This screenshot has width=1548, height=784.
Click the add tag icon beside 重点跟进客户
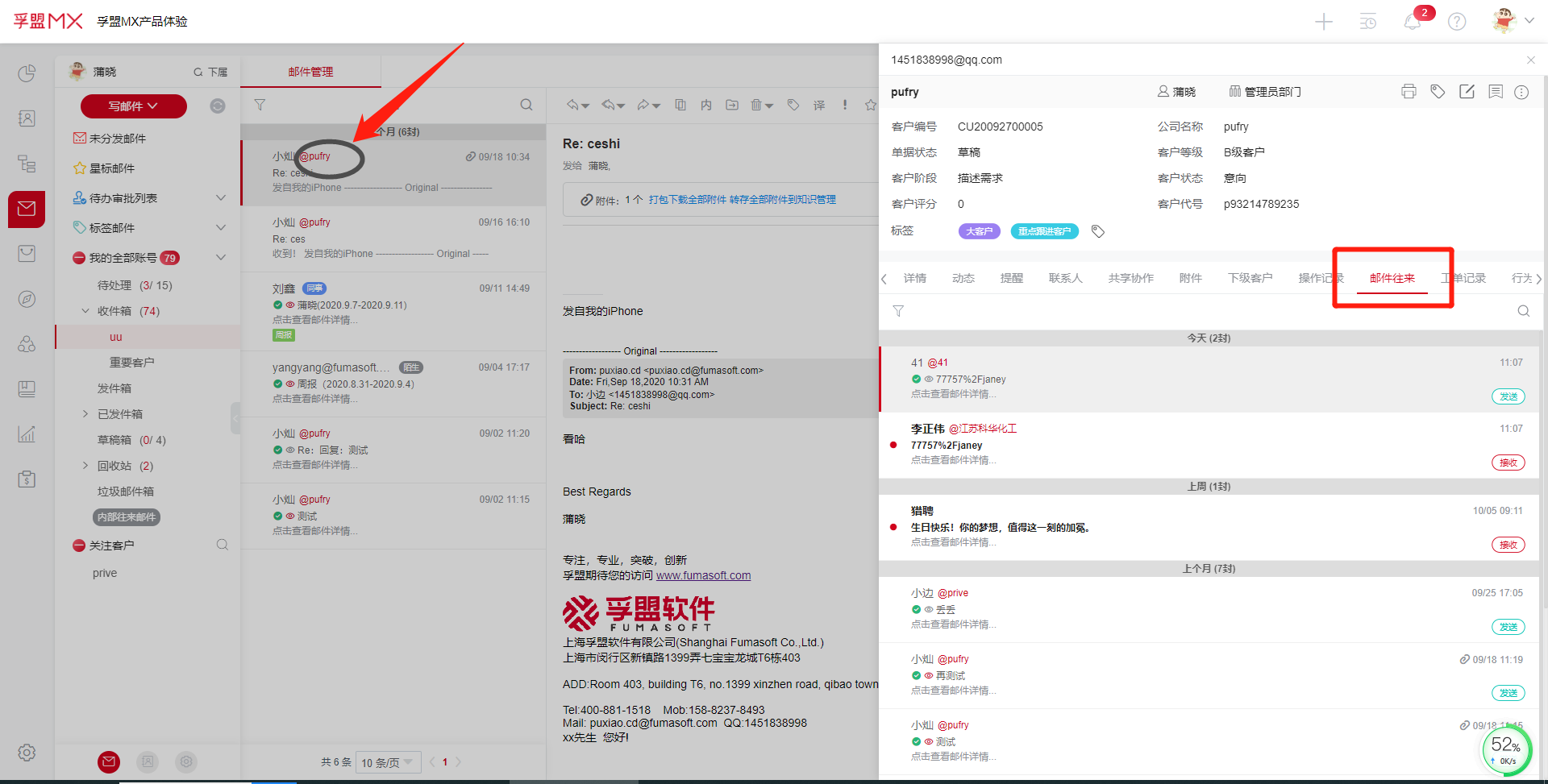[1097, 231]
